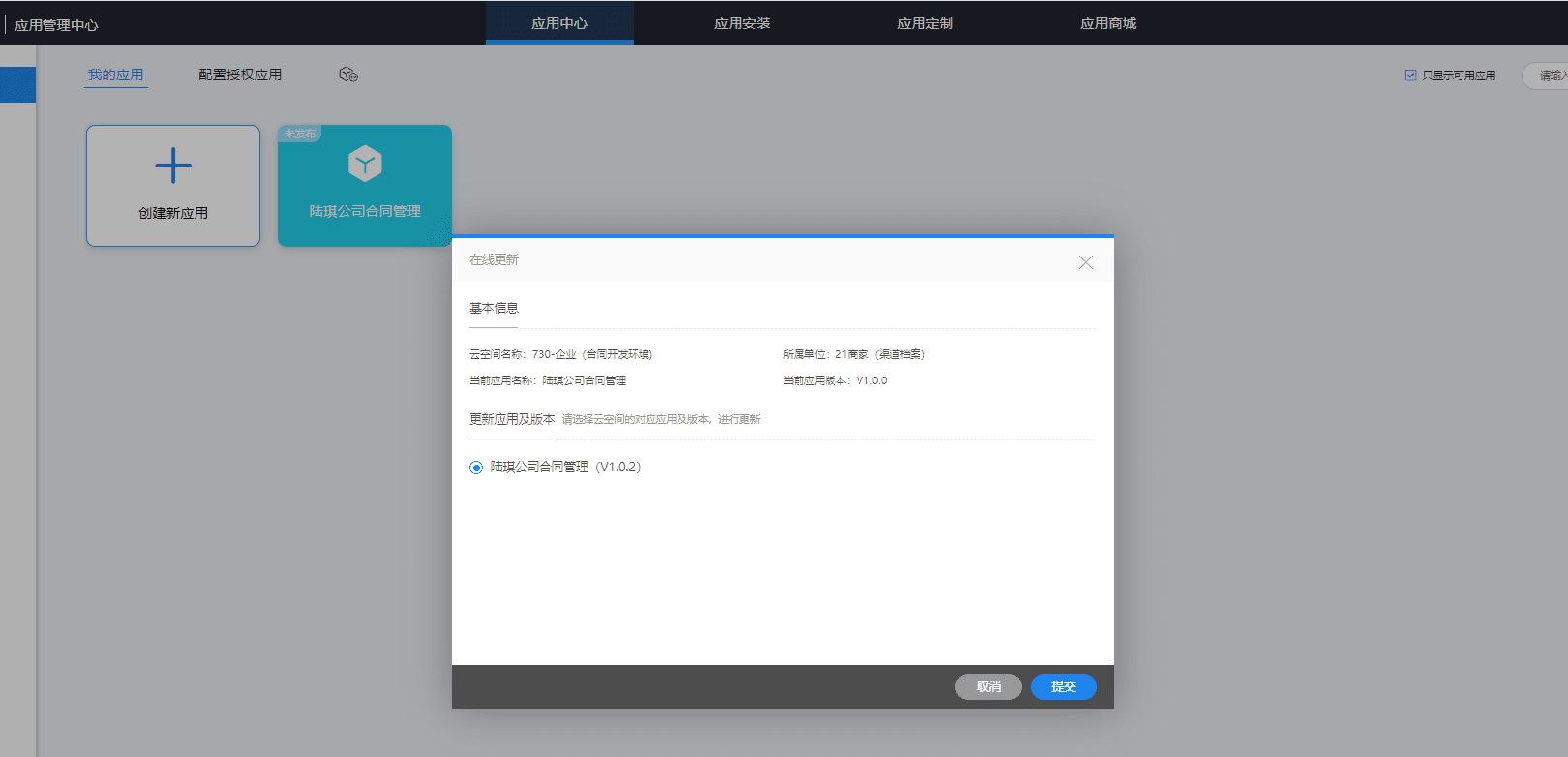Click the 在线更新 dialog title
This screenshot has width=1568, height=757.
pyautogui.click(x=494, y=259)
